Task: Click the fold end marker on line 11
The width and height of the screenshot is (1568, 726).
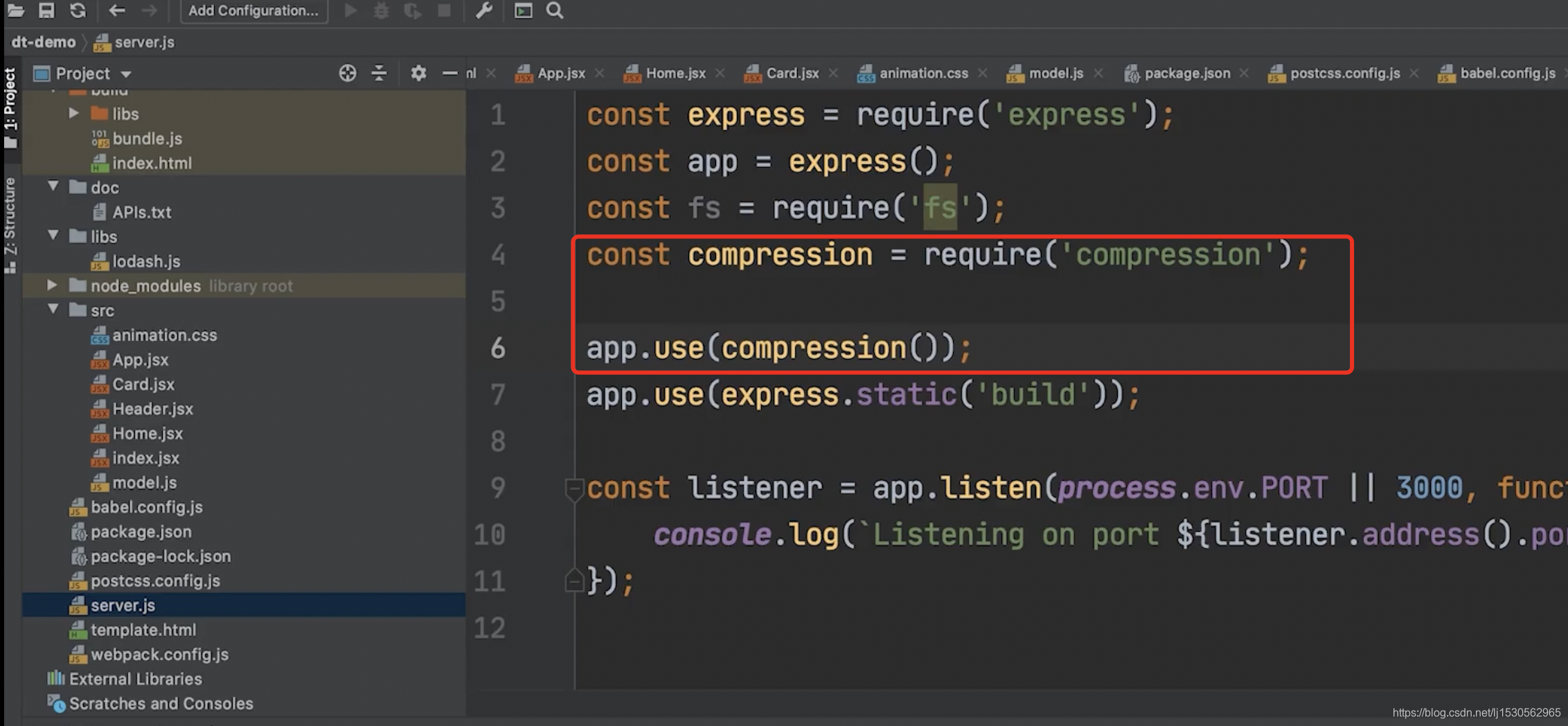Action: (x=574, y=581)
